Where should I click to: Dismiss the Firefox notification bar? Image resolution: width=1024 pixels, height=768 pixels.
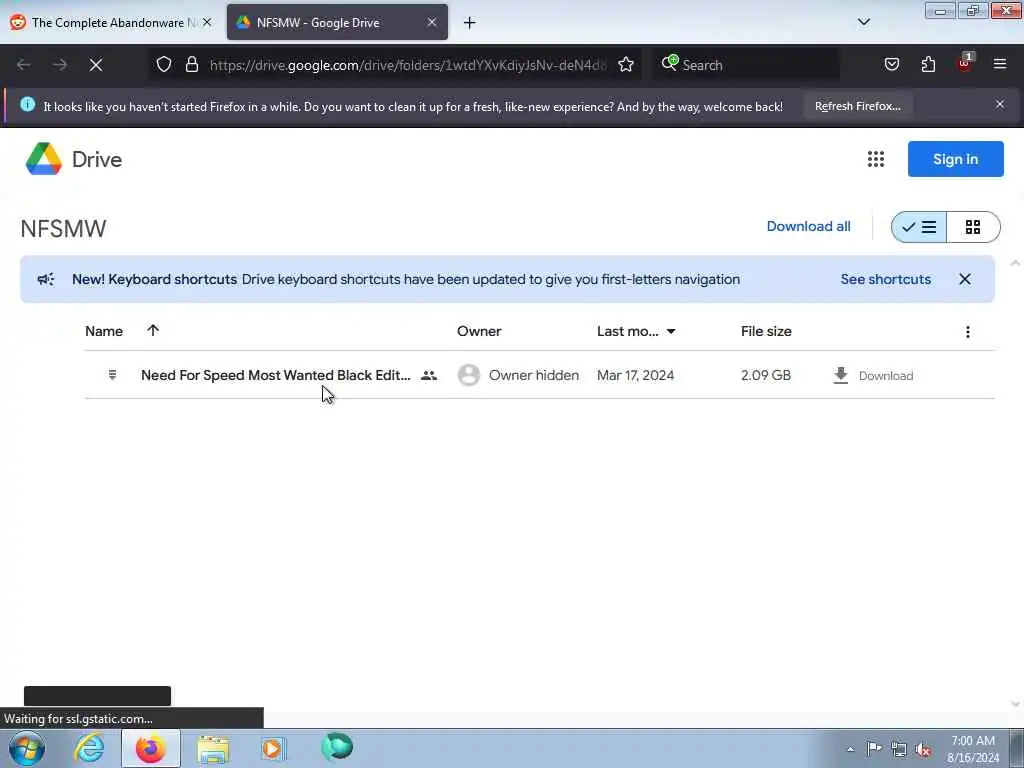(x=999, y=104)
